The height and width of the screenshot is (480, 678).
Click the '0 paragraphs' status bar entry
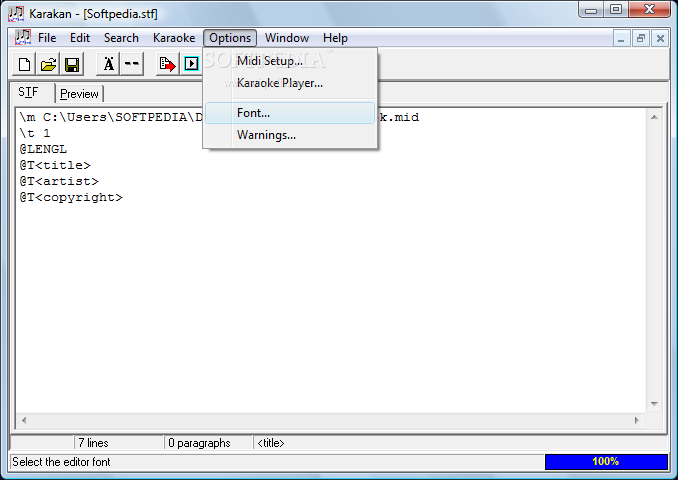(x=208, y=443)
